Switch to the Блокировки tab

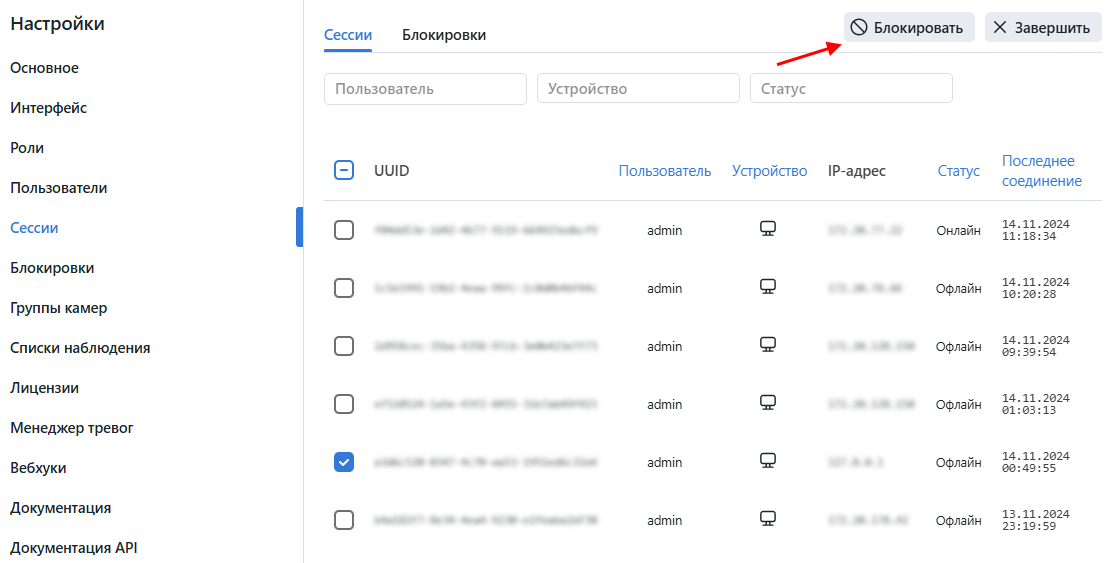pos(444,35)
